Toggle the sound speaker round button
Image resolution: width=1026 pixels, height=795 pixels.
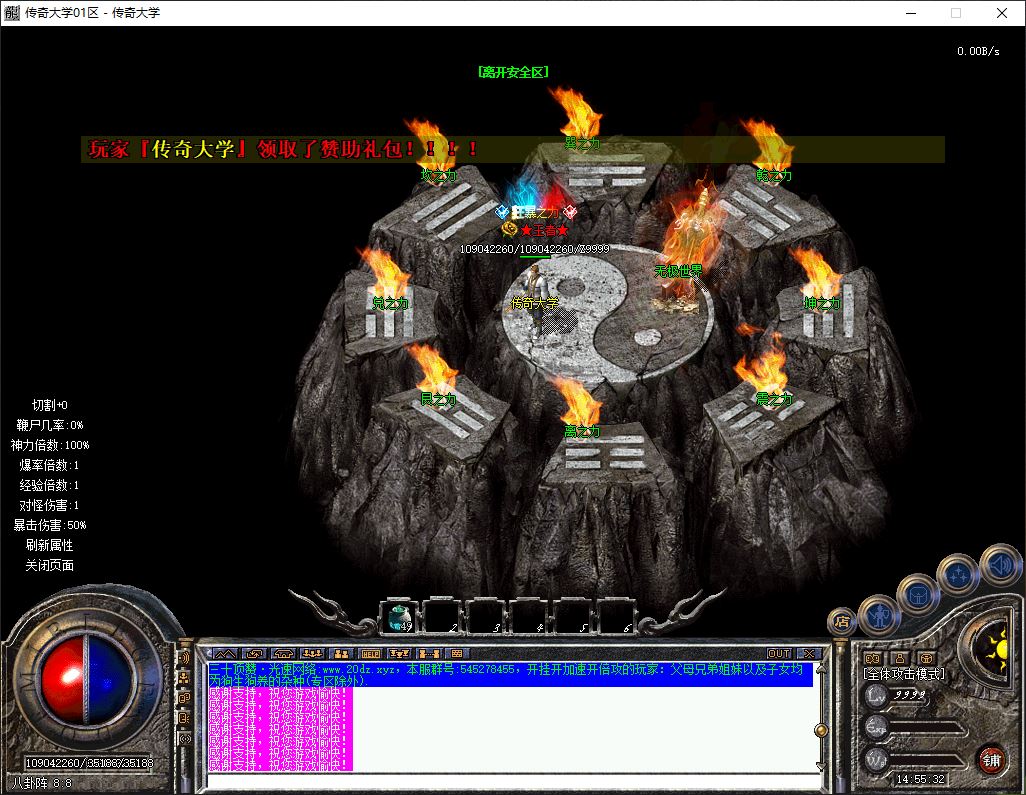pyautogui.click(x=1000, y=564)
